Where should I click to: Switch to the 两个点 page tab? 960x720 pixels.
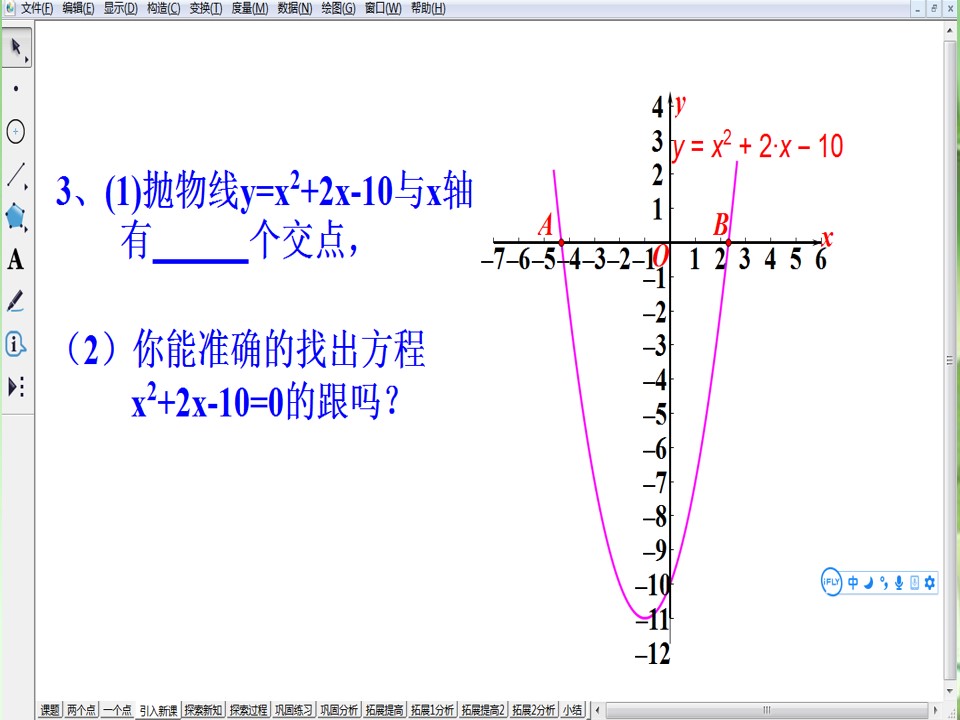[81, 710]
